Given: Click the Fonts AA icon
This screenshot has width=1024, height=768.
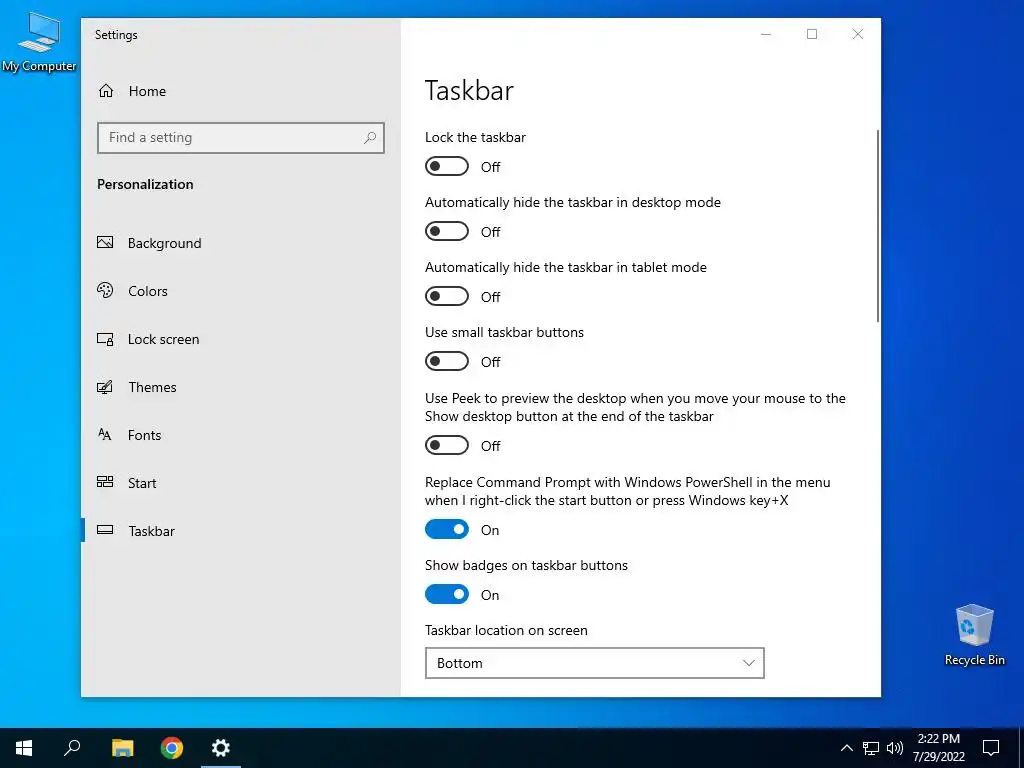Looking at the screenshot, I should [104, 434].
